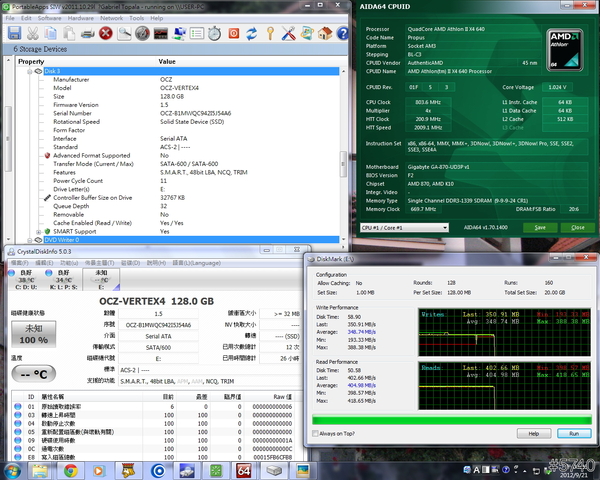Click the Save floppy disk toolbar icon

tap(14, 34)
